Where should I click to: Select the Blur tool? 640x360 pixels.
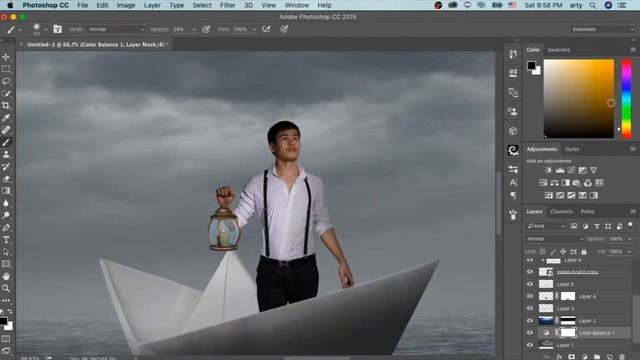point(6,203)
